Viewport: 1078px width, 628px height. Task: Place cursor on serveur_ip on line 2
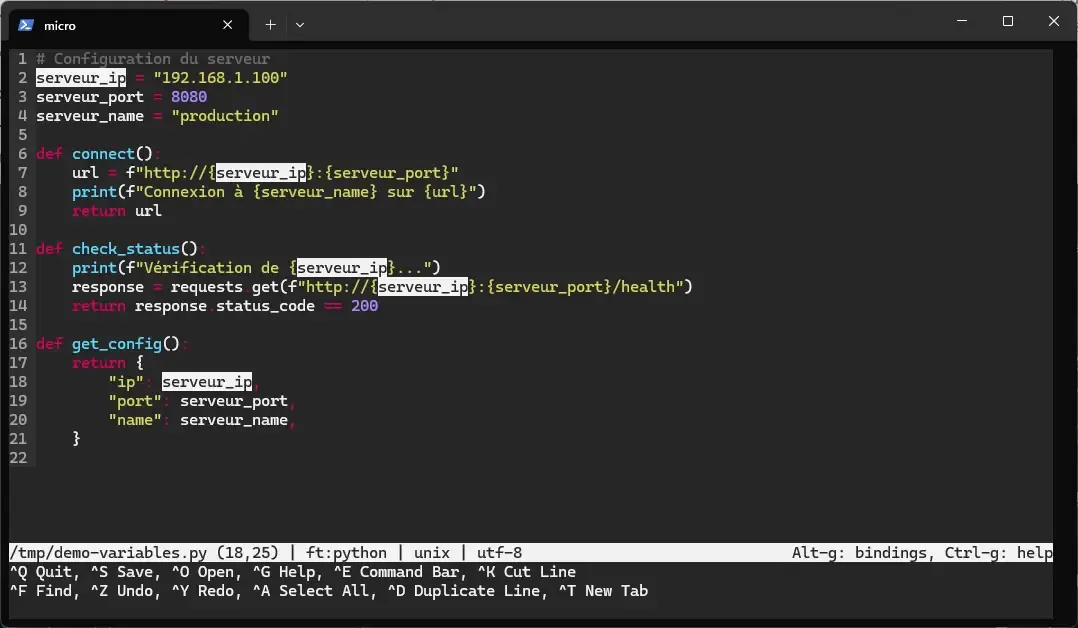[80, 77]
